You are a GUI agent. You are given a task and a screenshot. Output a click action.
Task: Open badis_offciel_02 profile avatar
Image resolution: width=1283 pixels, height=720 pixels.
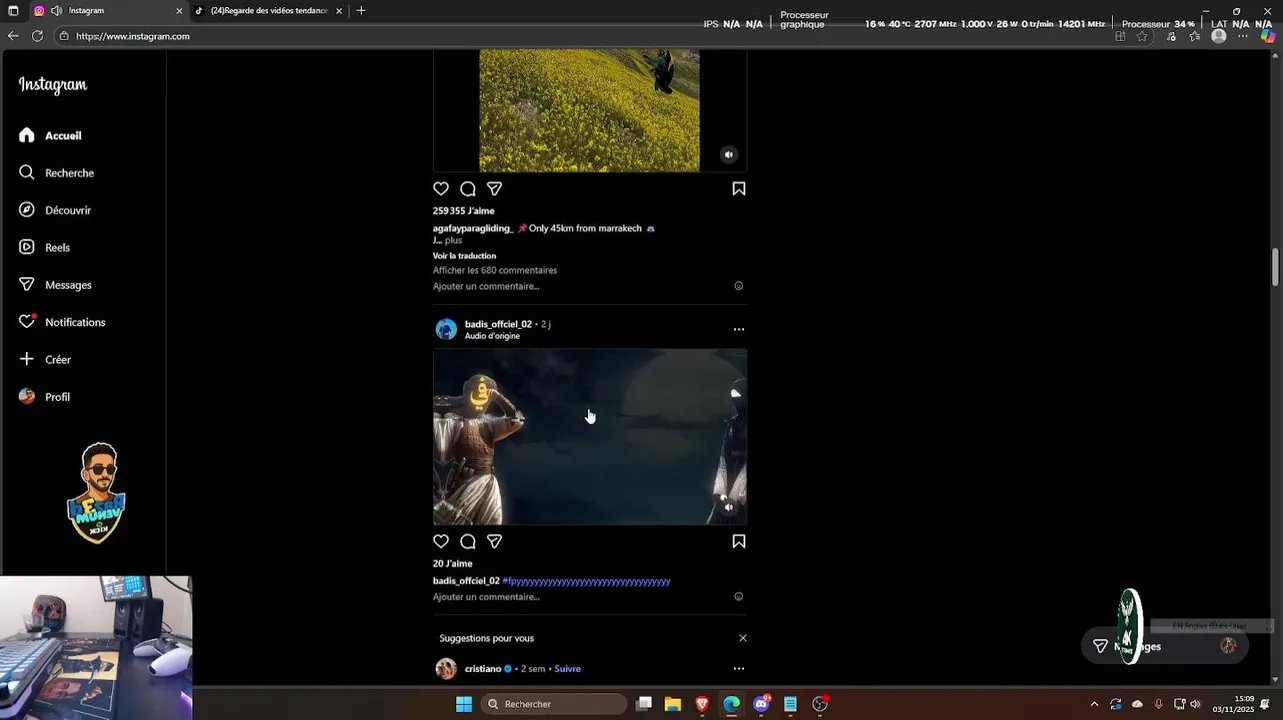446,329
